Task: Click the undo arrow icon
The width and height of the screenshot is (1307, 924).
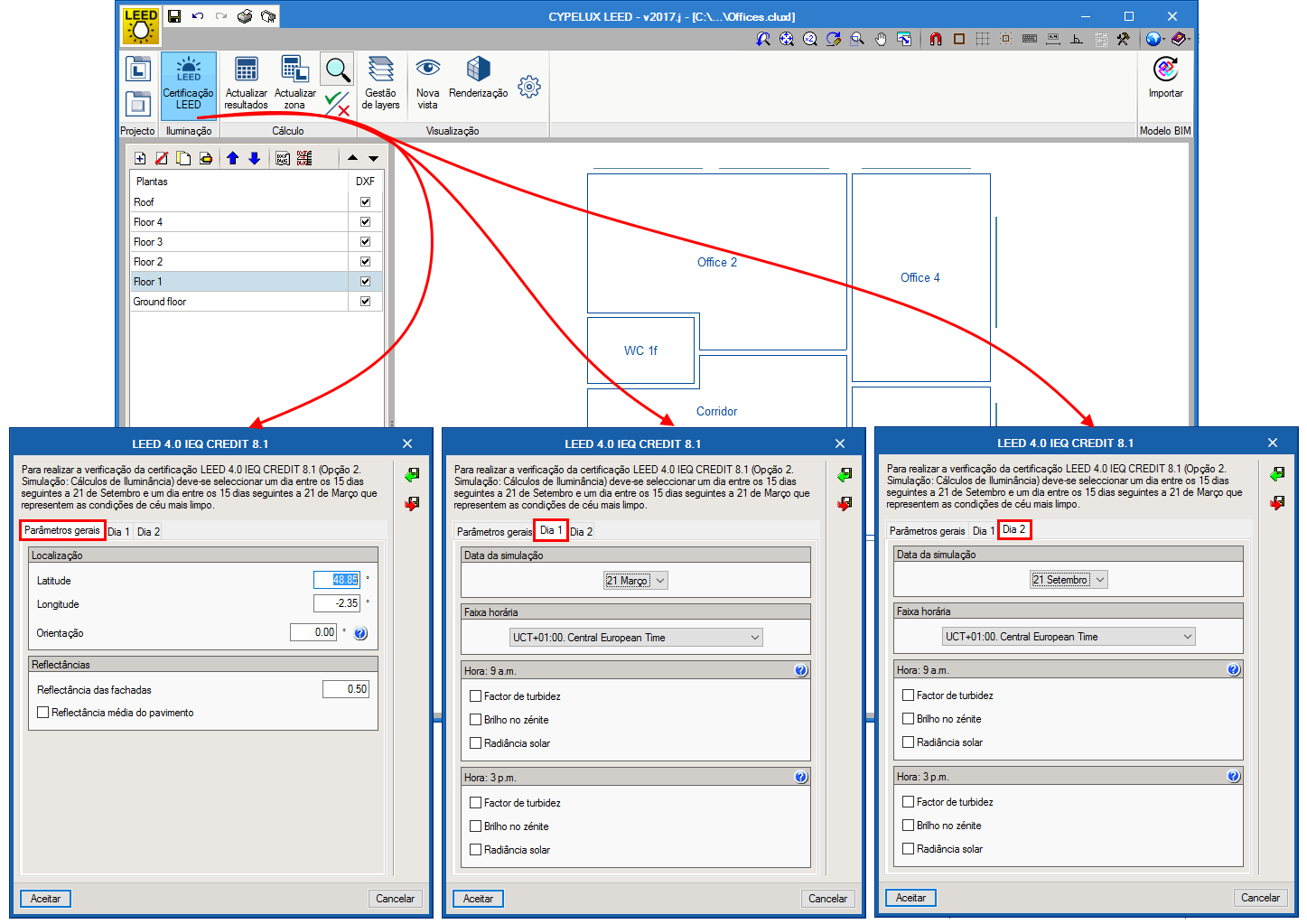Action: [198, 16]
